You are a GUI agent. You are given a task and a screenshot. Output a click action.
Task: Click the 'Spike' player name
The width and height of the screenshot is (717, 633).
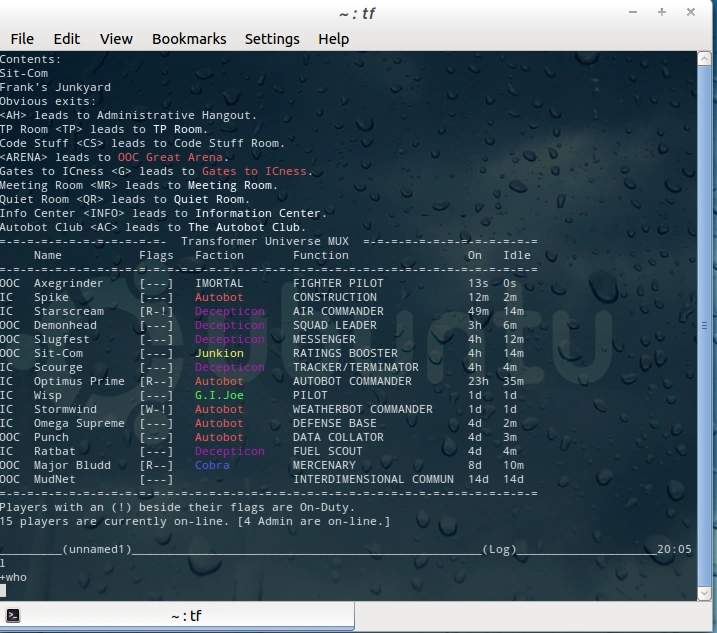(51, 297)
